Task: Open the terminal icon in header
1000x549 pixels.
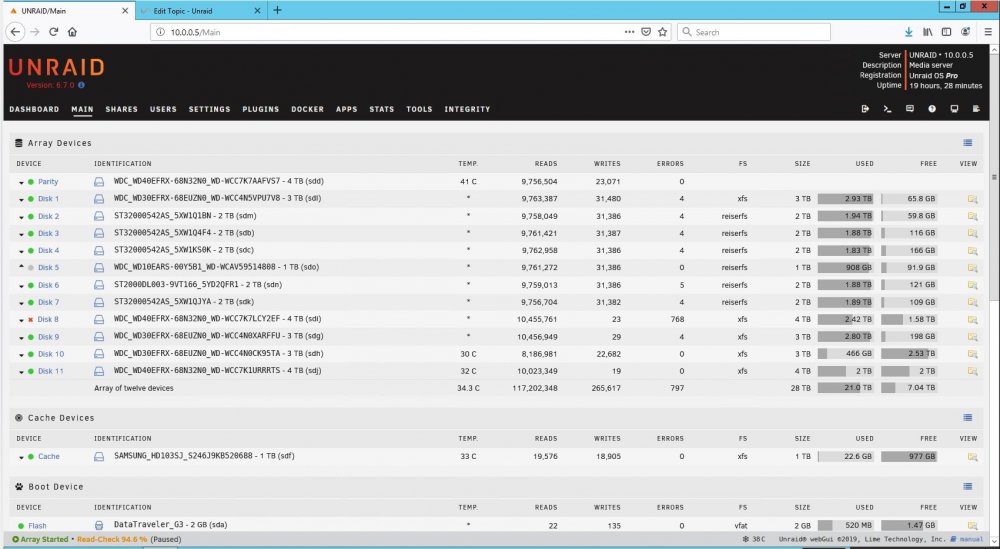Action: (x=887, y=109)
